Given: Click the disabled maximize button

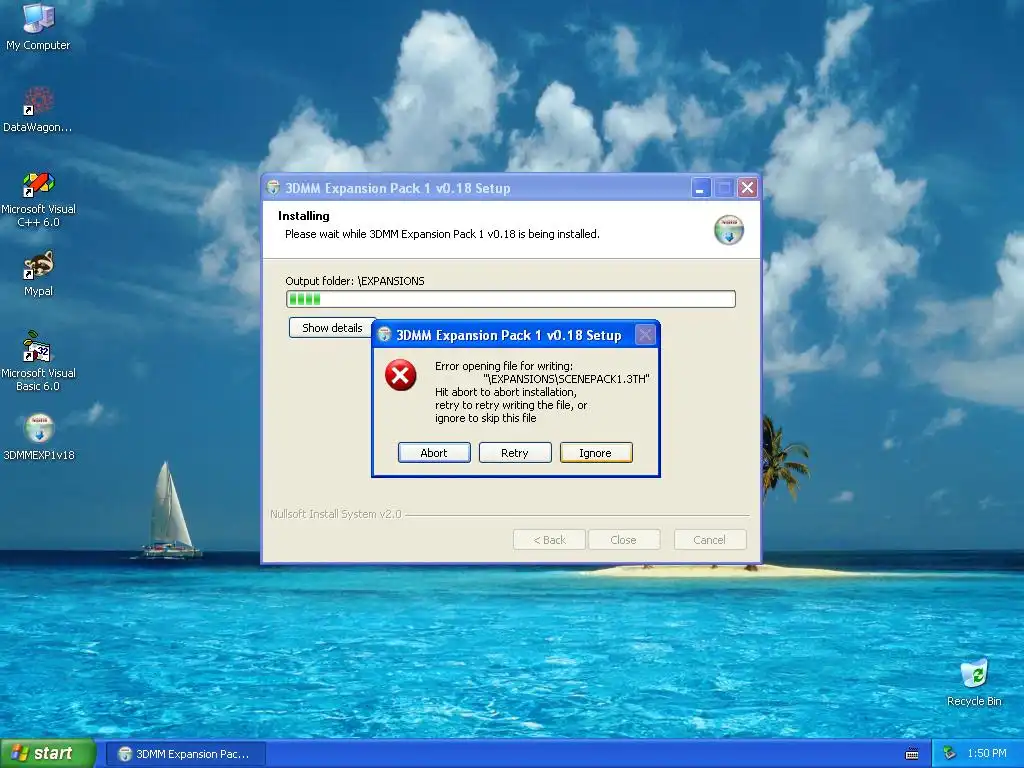Looking at the screenshot, I should coord(724,188).
